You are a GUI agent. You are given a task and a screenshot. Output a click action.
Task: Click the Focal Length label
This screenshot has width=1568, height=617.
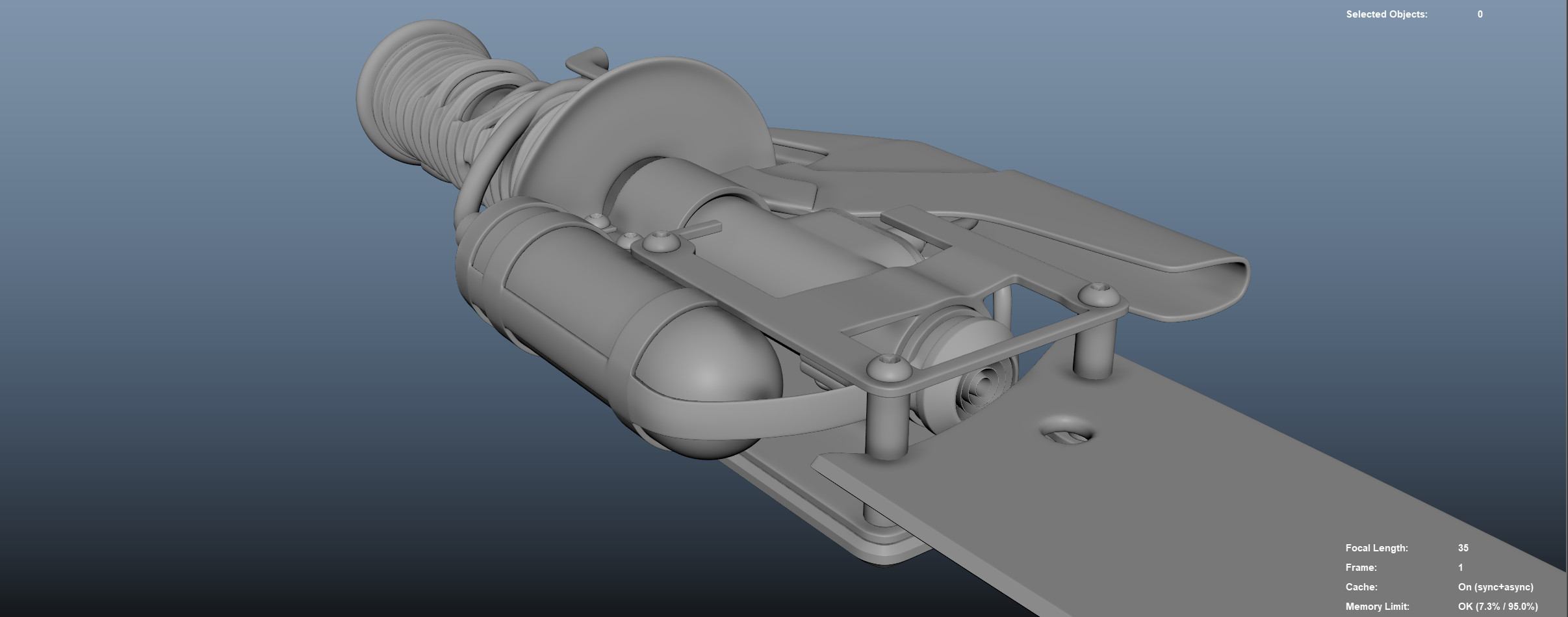1377,548
